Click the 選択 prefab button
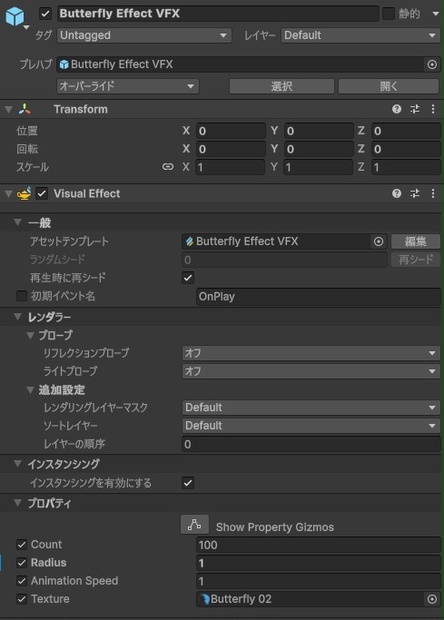 [282, 86]
